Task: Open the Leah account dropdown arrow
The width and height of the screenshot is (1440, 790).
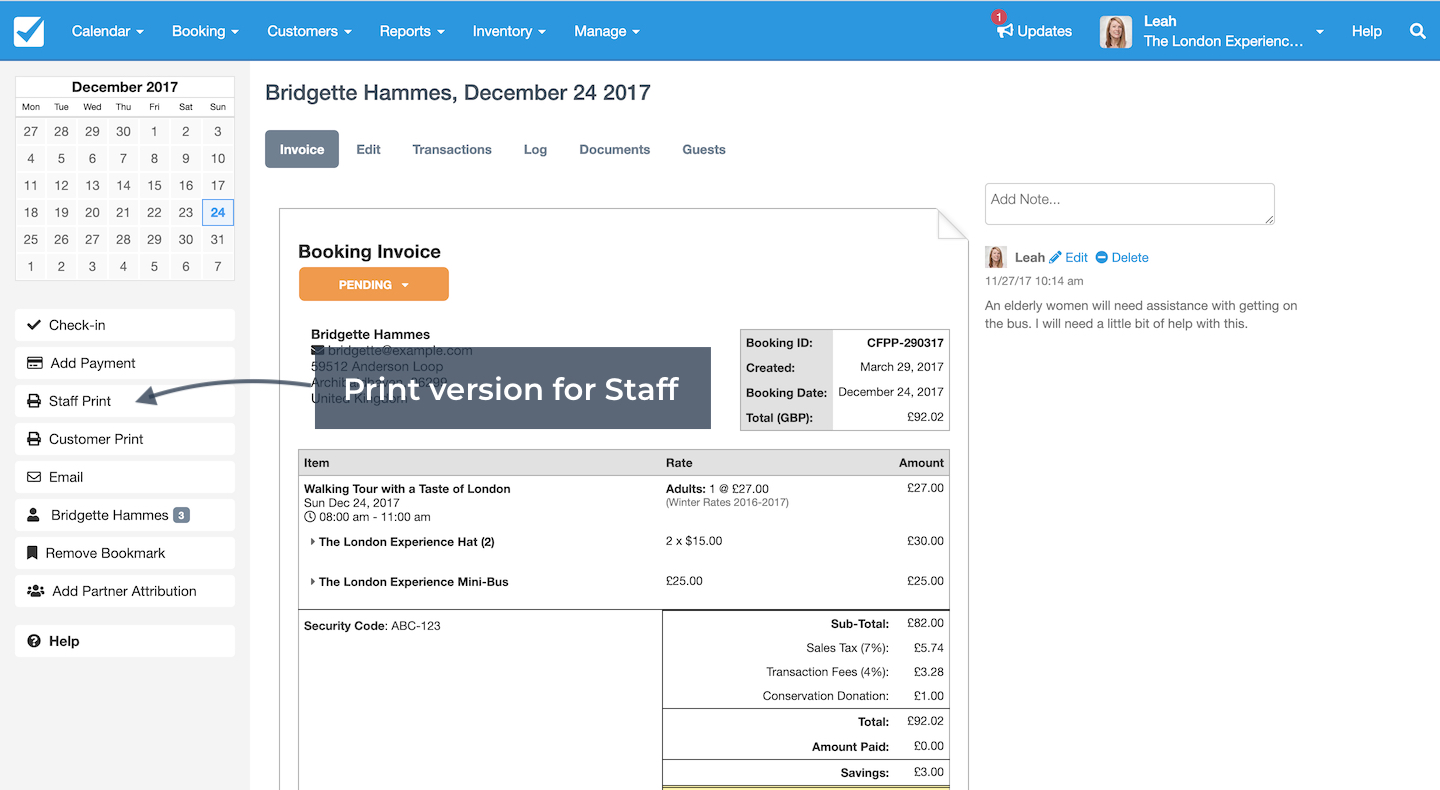Action: 1320,32
